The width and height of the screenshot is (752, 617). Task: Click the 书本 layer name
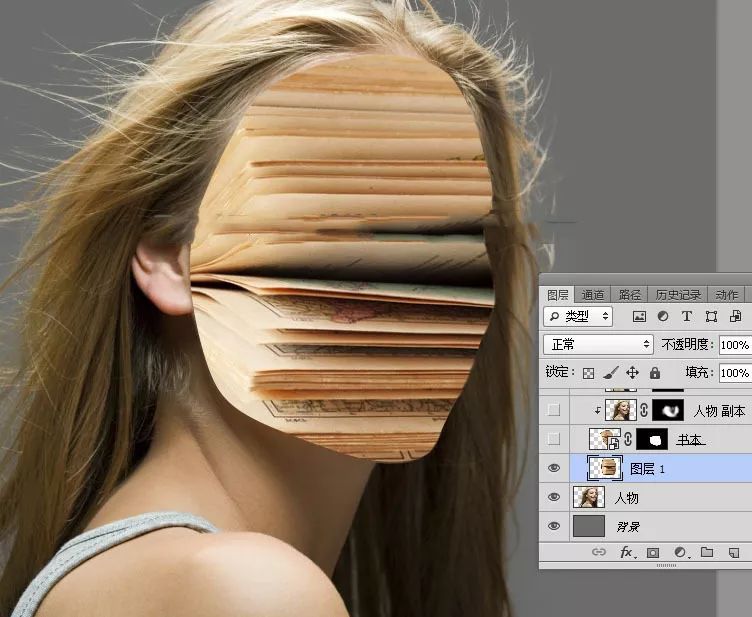(689, 440)
